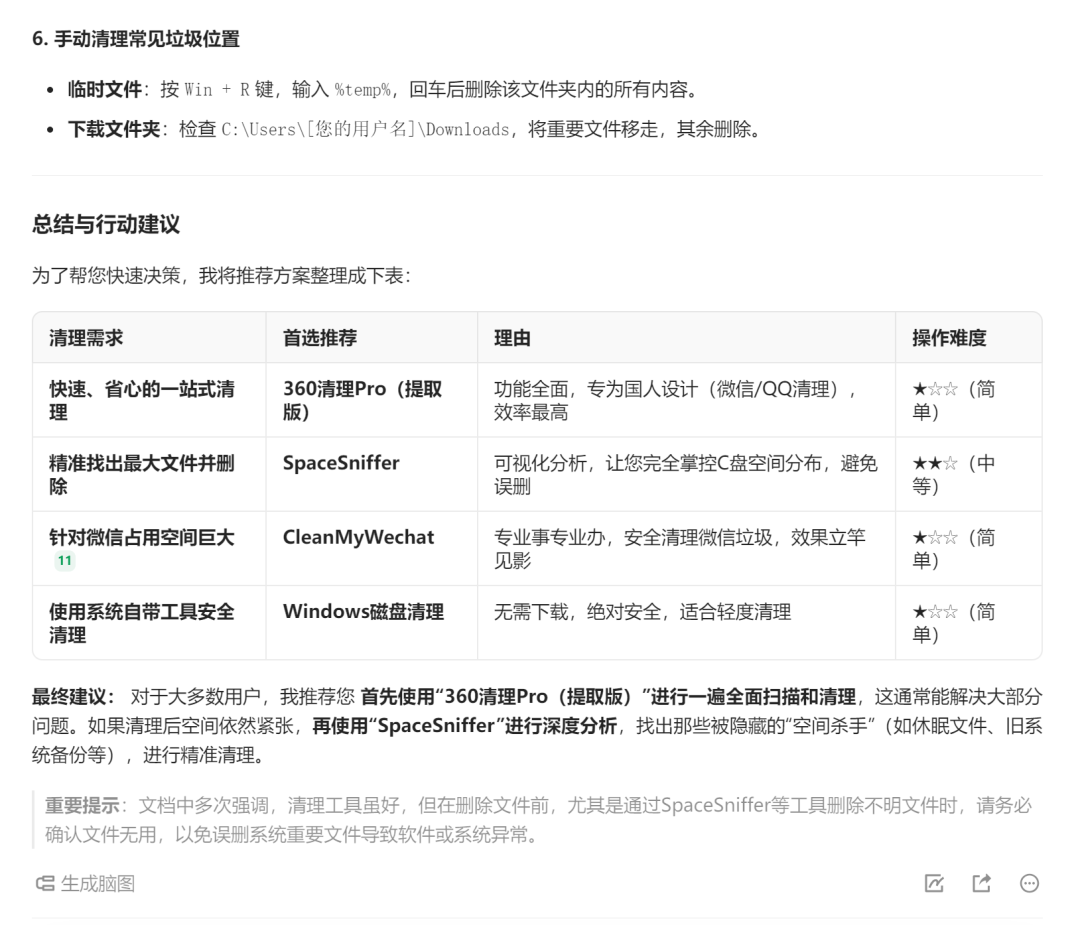Select the 操作难度 column header
The width and height of the screenshot is (1080, 925).
(968, 337)
